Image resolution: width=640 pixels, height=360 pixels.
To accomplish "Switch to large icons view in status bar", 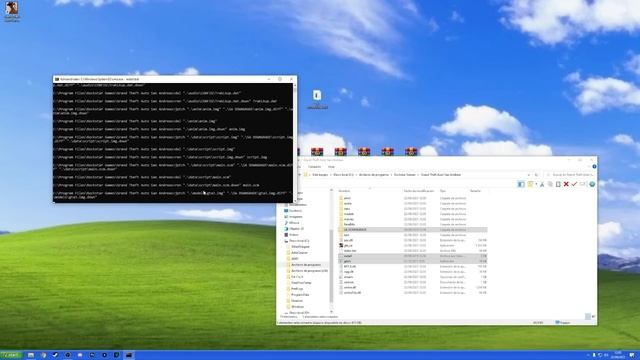I will pyautogui.click(x=593, y=317).
